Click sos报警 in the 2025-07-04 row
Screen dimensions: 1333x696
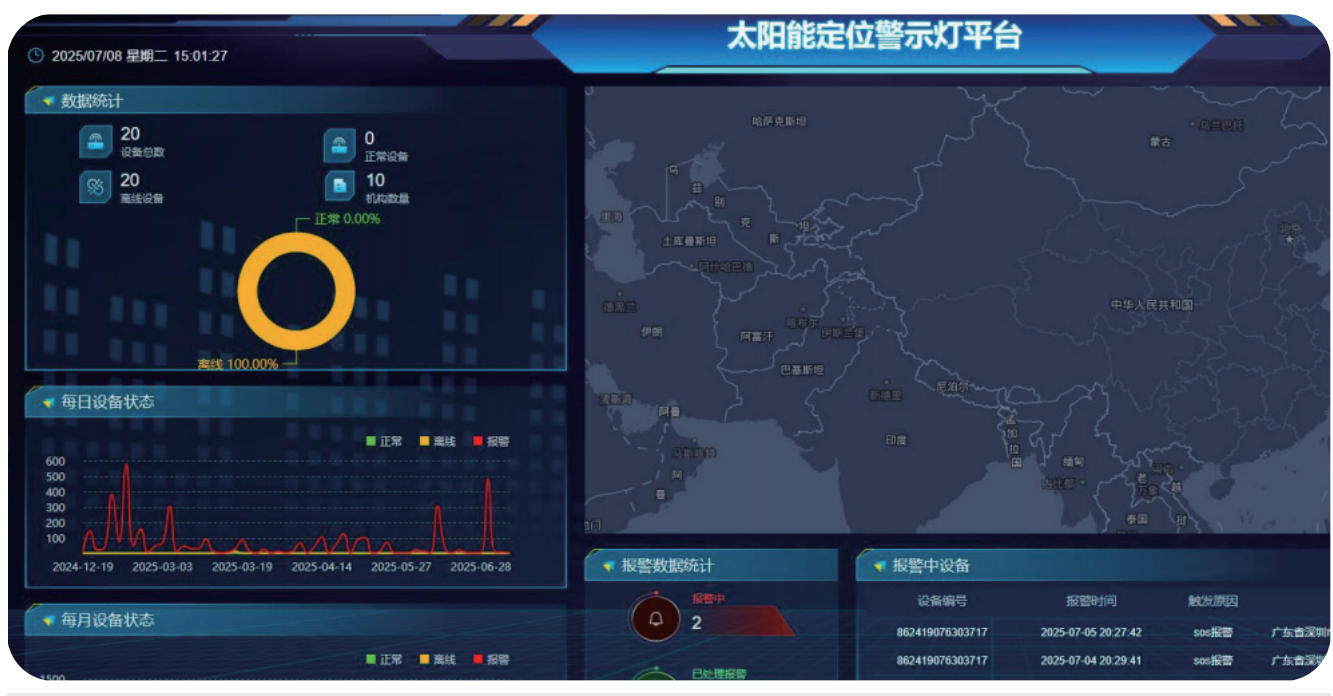click(1213, 660)
